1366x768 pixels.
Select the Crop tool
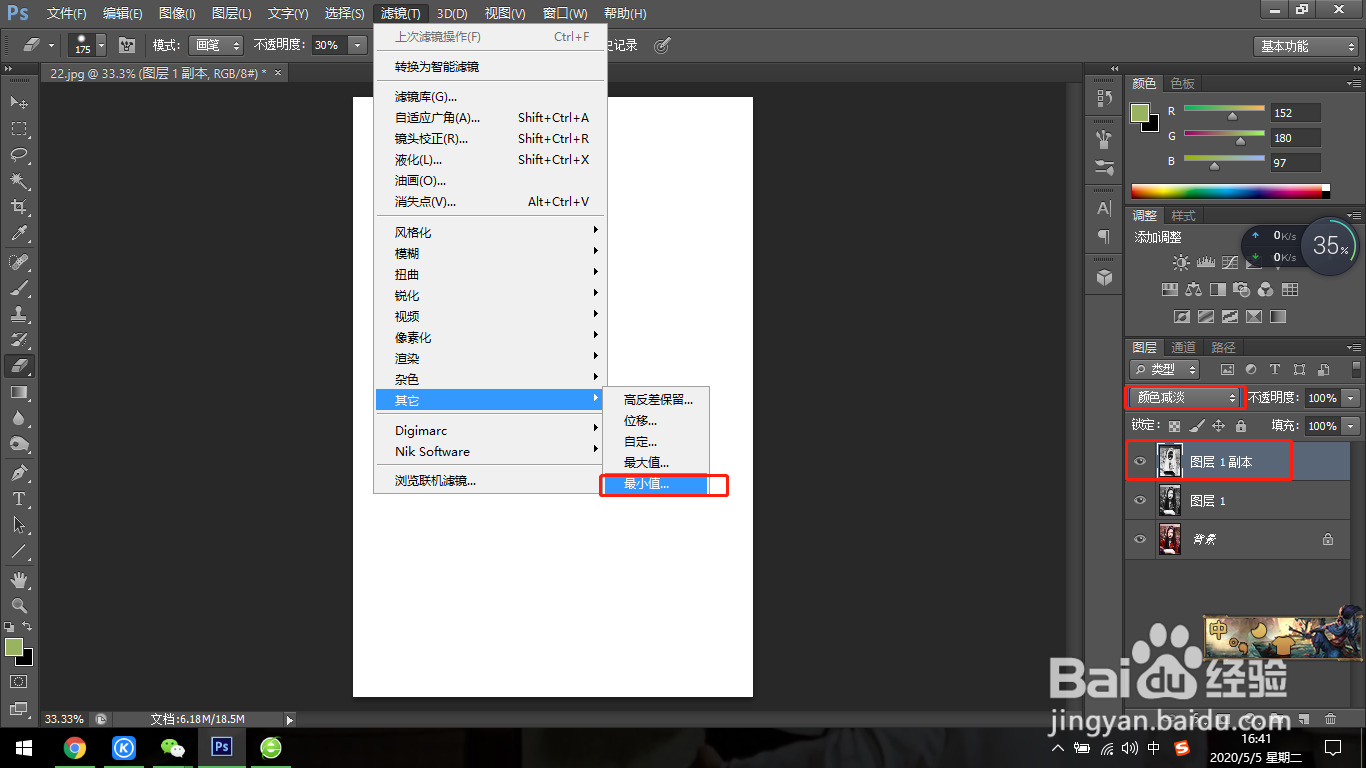pos(19,207)
